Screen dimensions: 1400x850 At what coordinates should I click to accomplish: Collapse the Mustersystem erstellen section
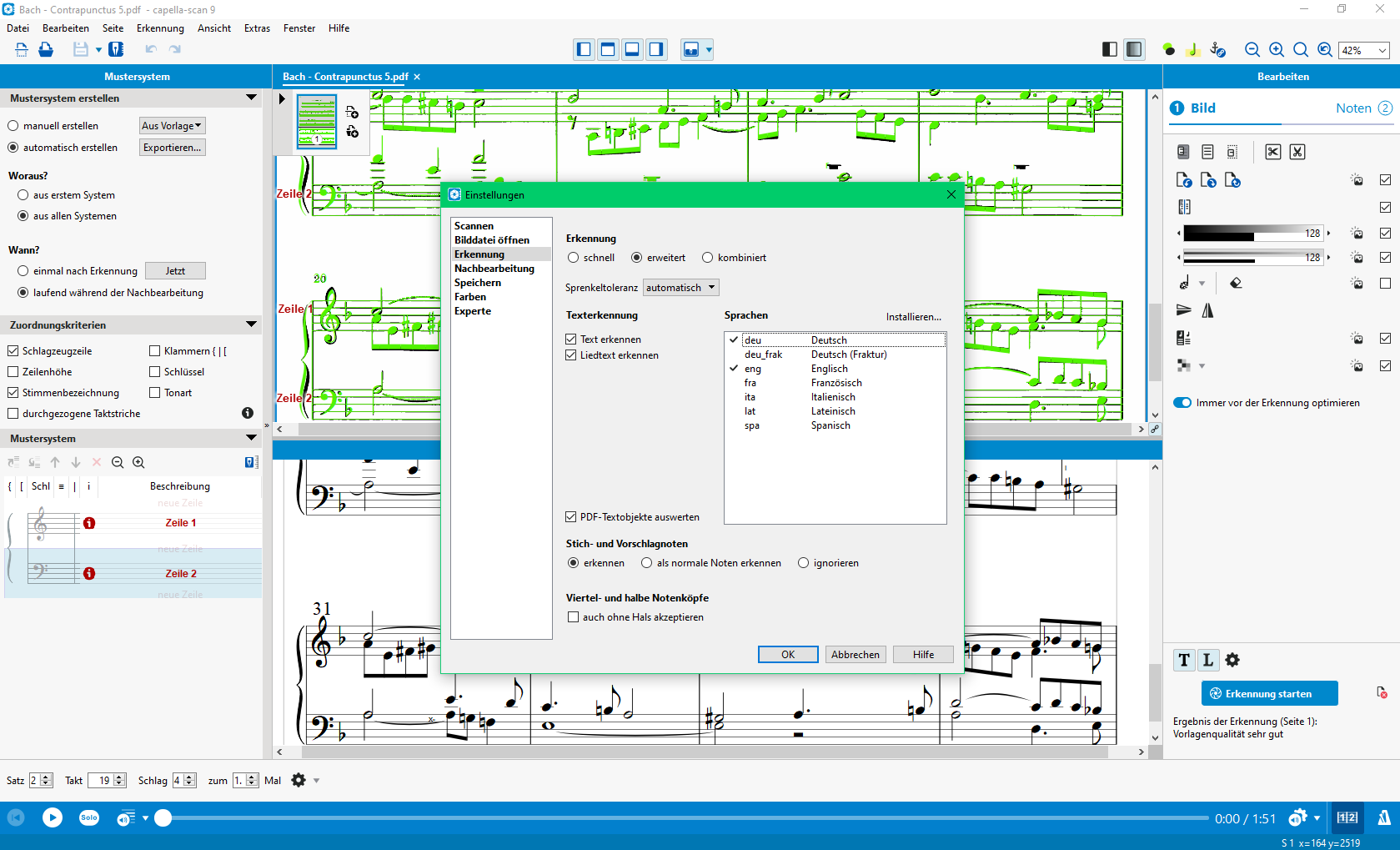[x=251, y=98]
